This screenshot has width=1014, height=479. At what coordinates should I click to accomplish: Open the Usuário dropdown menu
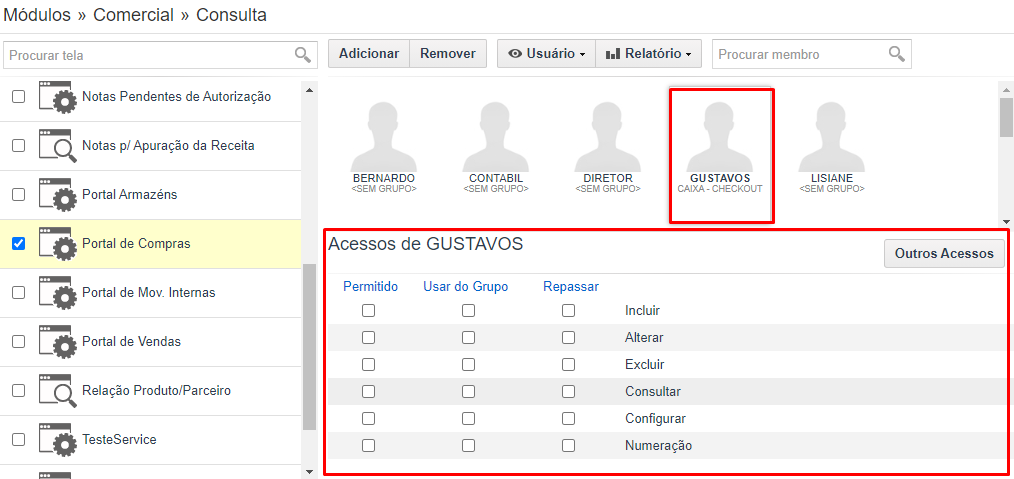(546, 54)
